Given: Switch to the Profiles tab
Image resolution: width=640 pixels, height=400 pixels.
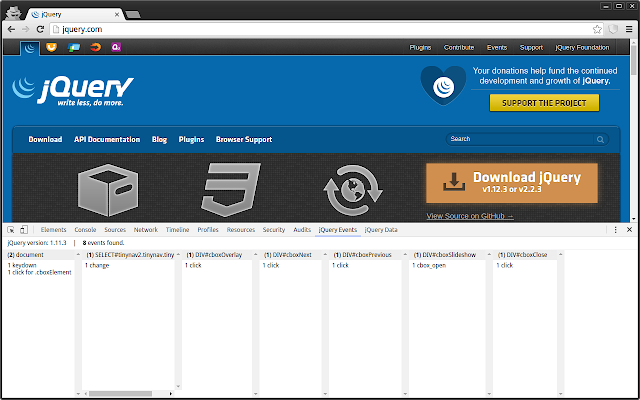Looking at the screenshot, I should [x=208, y=230].
